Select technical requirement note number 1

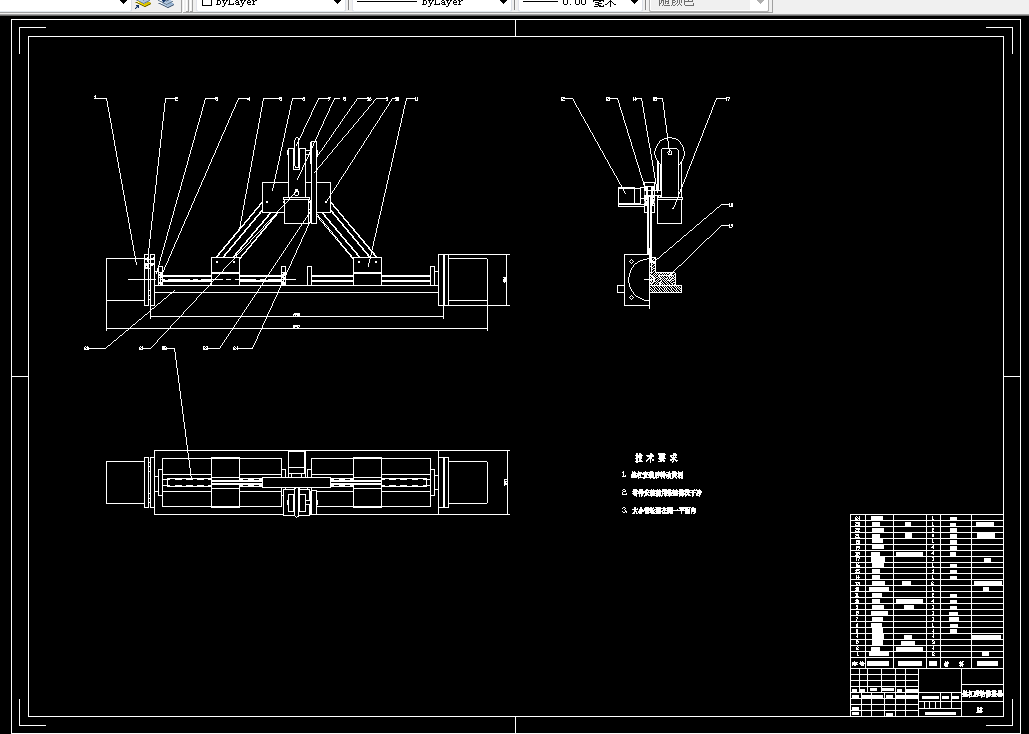[653, 475]
